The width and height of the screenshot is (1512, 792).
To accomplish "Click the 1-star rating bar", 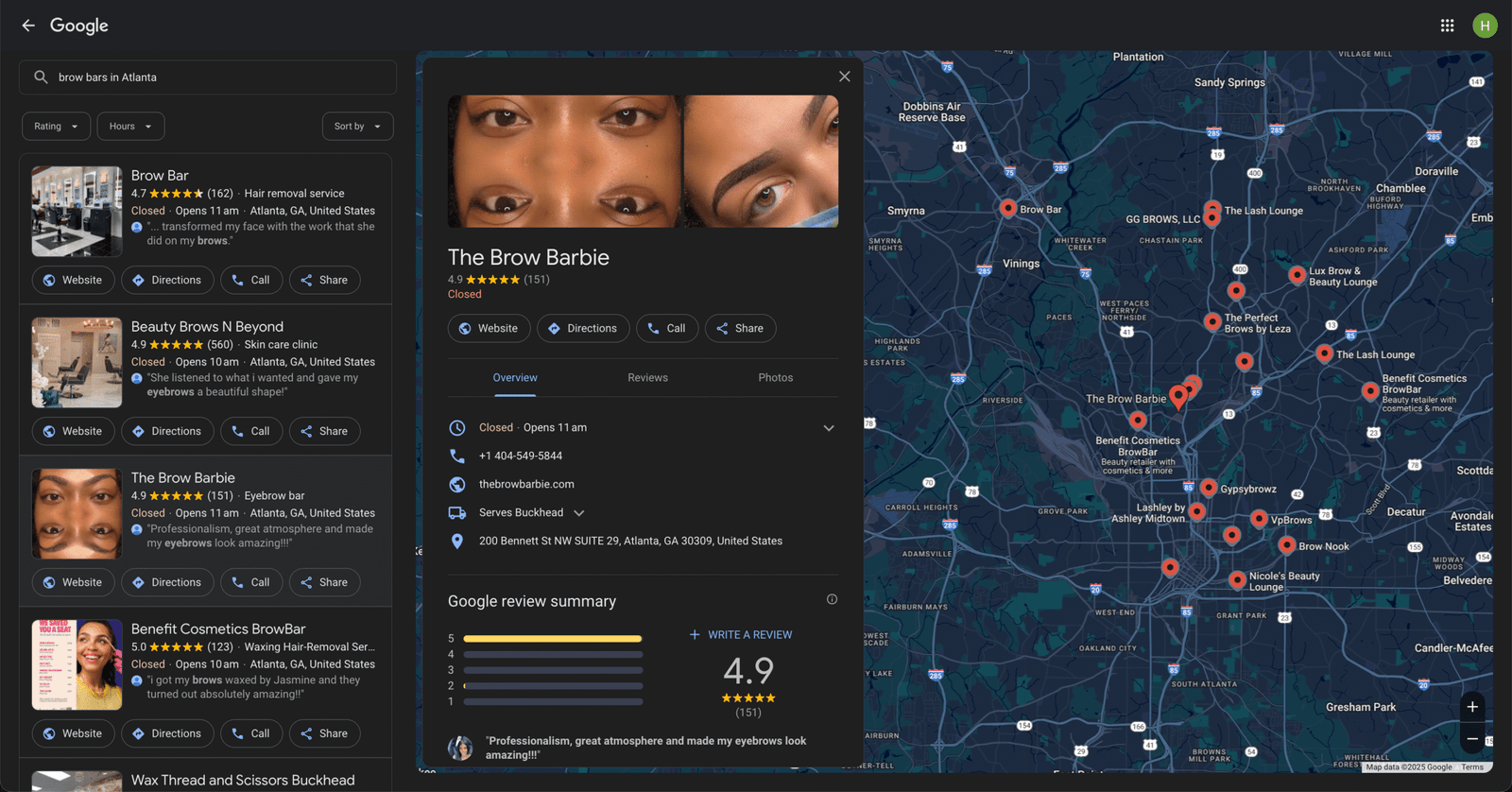I will tap(553, 701).
